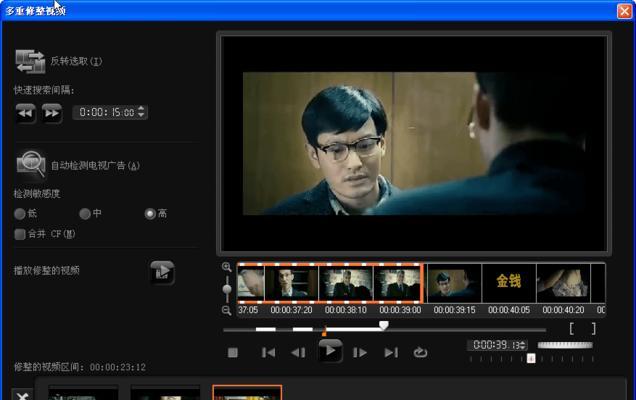636x400 pixels.
Task: Click the Invert Selection (反转选取) icon
Action: 30,61
